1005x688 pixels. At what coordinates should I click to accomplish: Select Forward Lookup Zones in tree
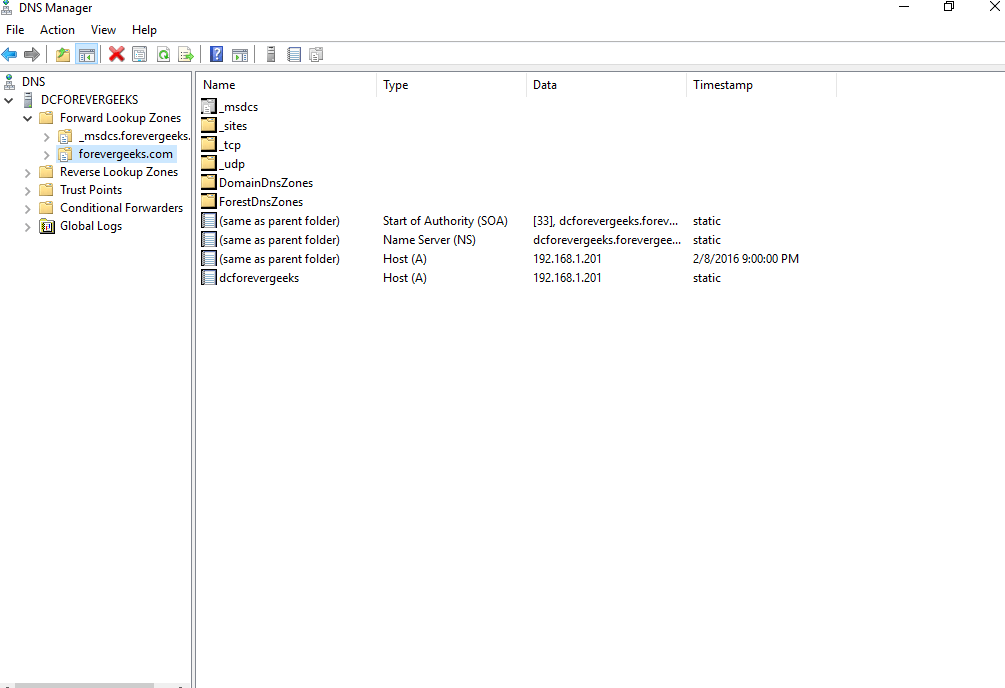(x=120, y=118)
